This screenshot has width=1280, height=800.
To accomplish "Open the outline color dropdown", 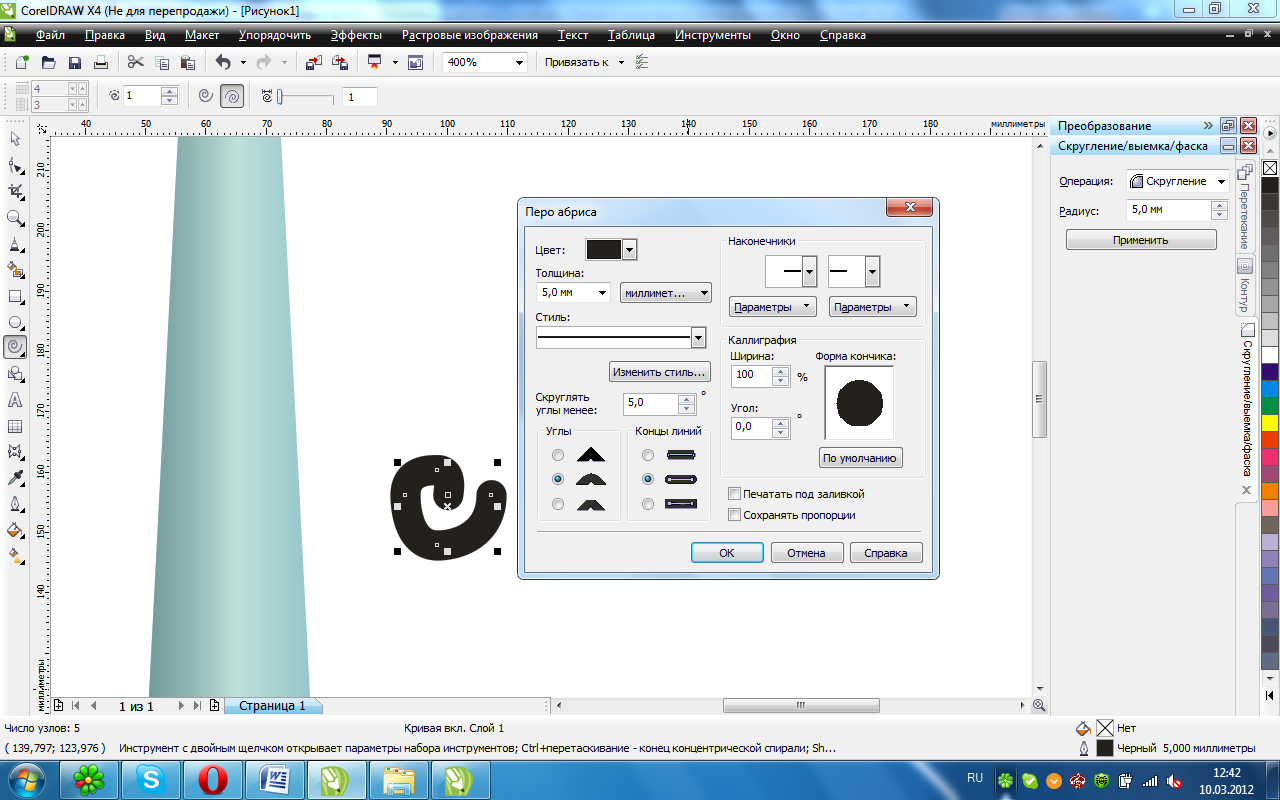I will point(629,250).
